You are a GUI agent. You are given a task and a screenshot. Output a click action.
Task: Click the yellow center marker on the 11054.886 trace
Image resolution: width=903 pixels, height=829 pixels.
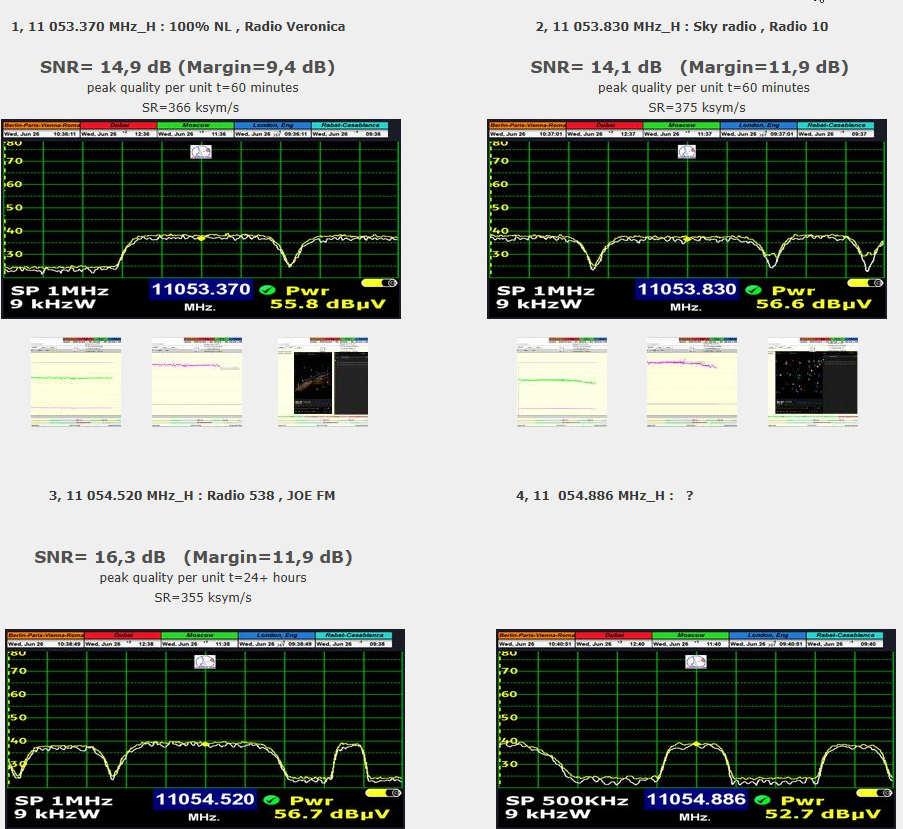coord(697,745)
